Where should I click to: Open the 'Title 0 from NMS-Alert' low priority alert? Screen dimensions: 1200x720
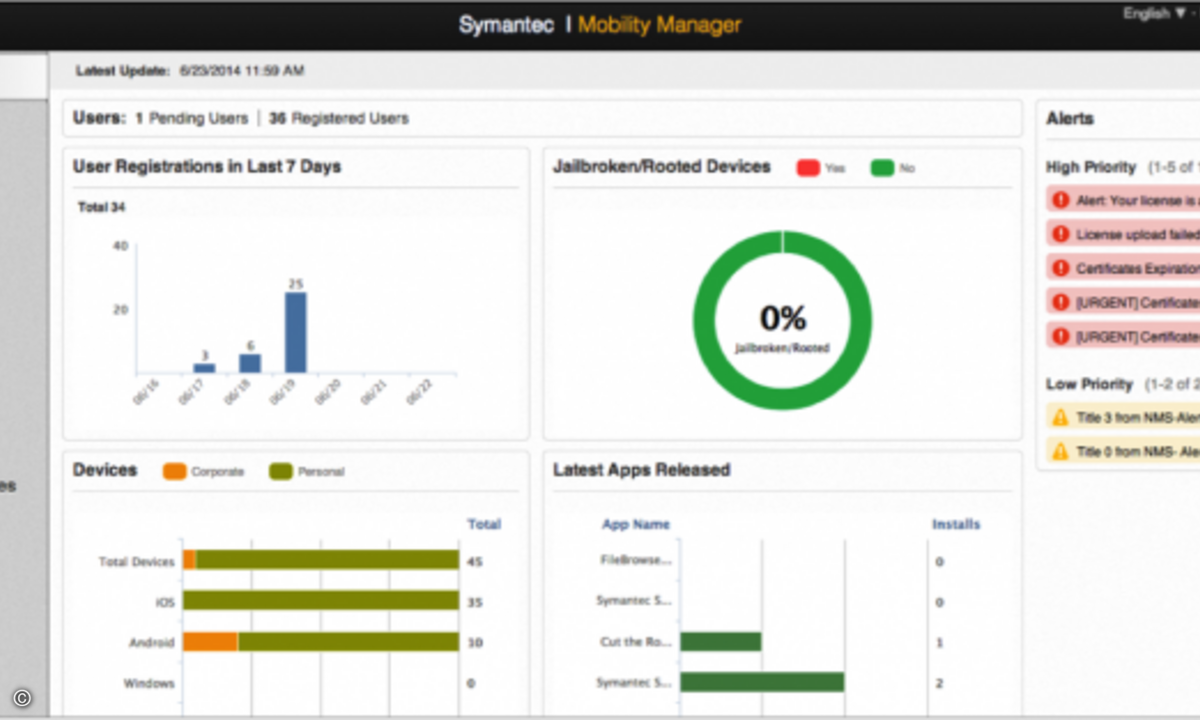(1124, 452)
